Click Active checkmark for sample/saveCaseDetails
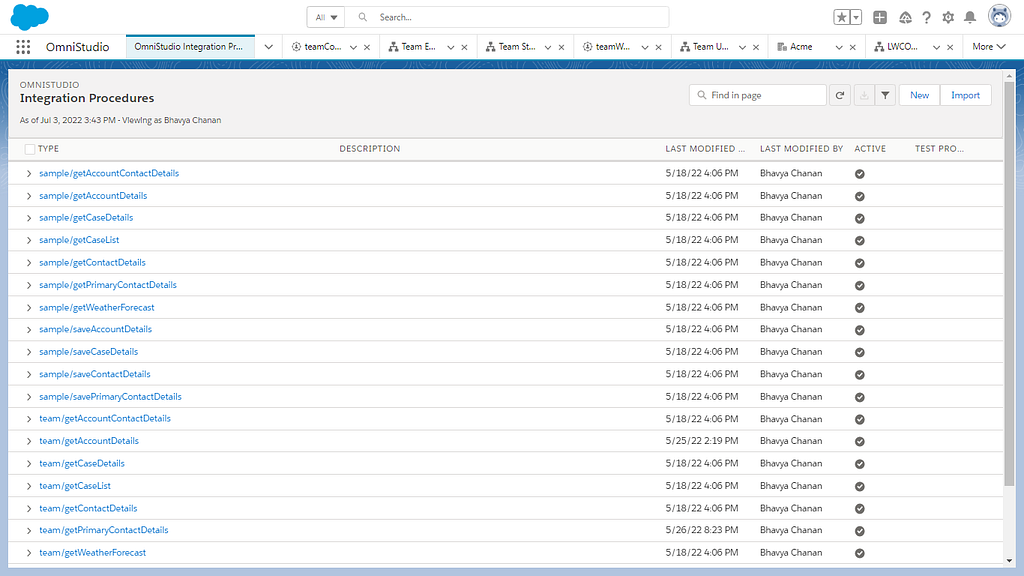 [860, 353]
